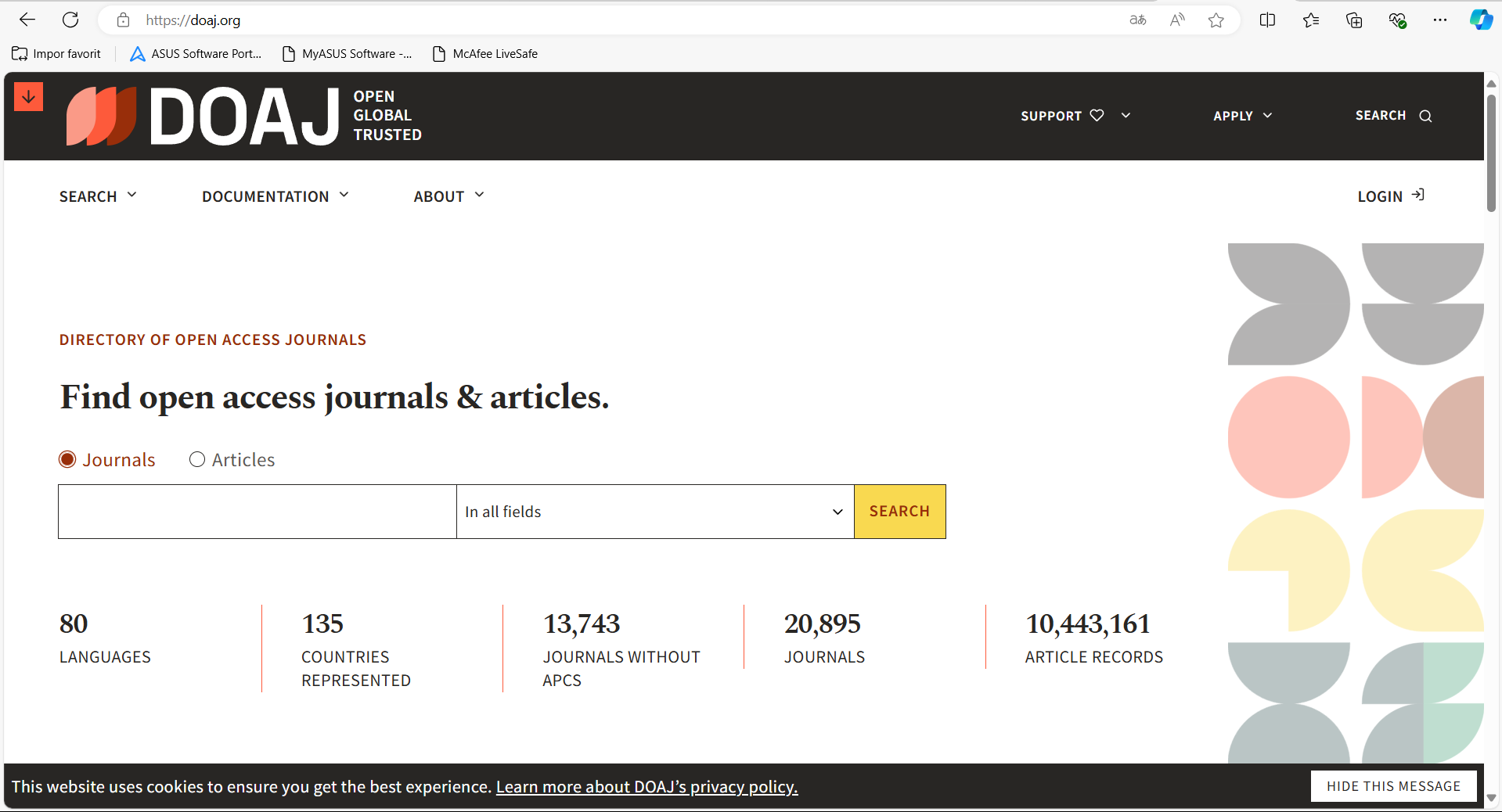Select the Articles radio button
This screenshot has height=812, width=1502.
(x=197, y=460)
